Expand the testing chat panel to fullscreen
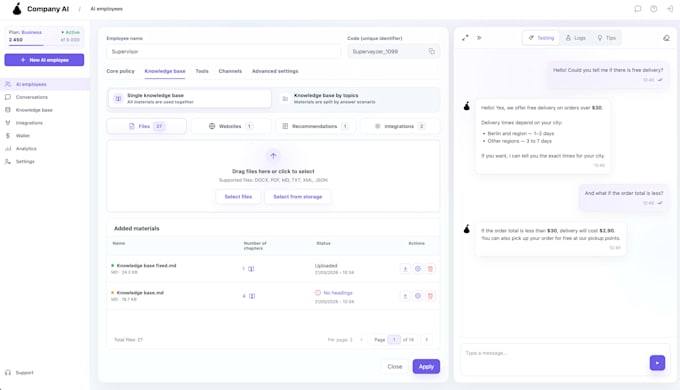The image size is (680, 390). pos(465,38)
